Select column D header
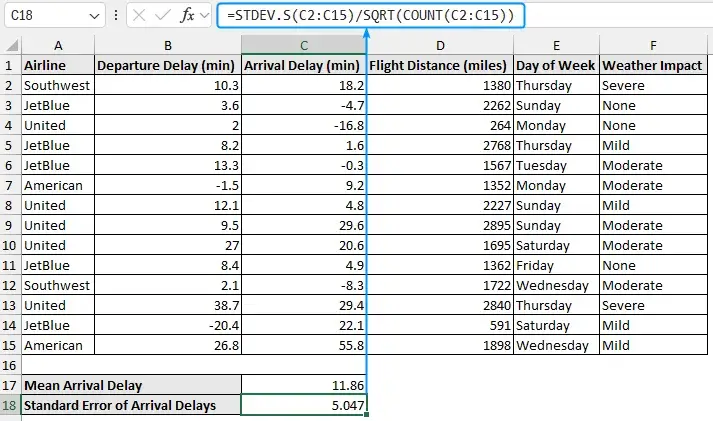Image resolution: width=713 pixels, height=421 pixels. click(x=440, y=45)
